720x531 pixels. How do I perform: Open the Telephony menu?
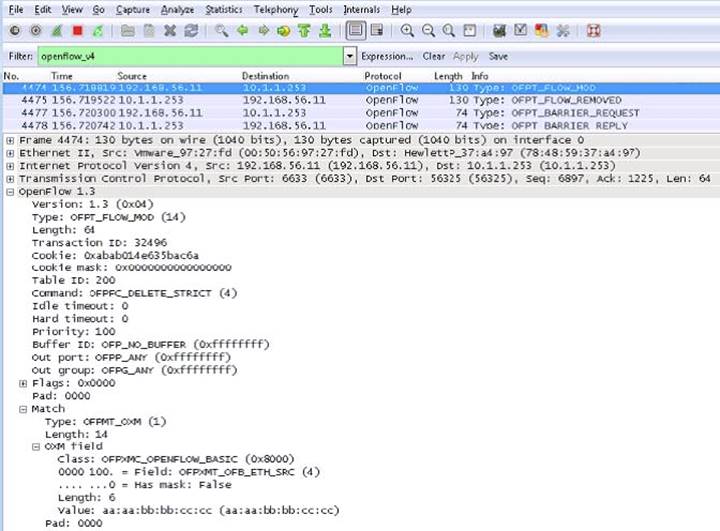[276, 9]
